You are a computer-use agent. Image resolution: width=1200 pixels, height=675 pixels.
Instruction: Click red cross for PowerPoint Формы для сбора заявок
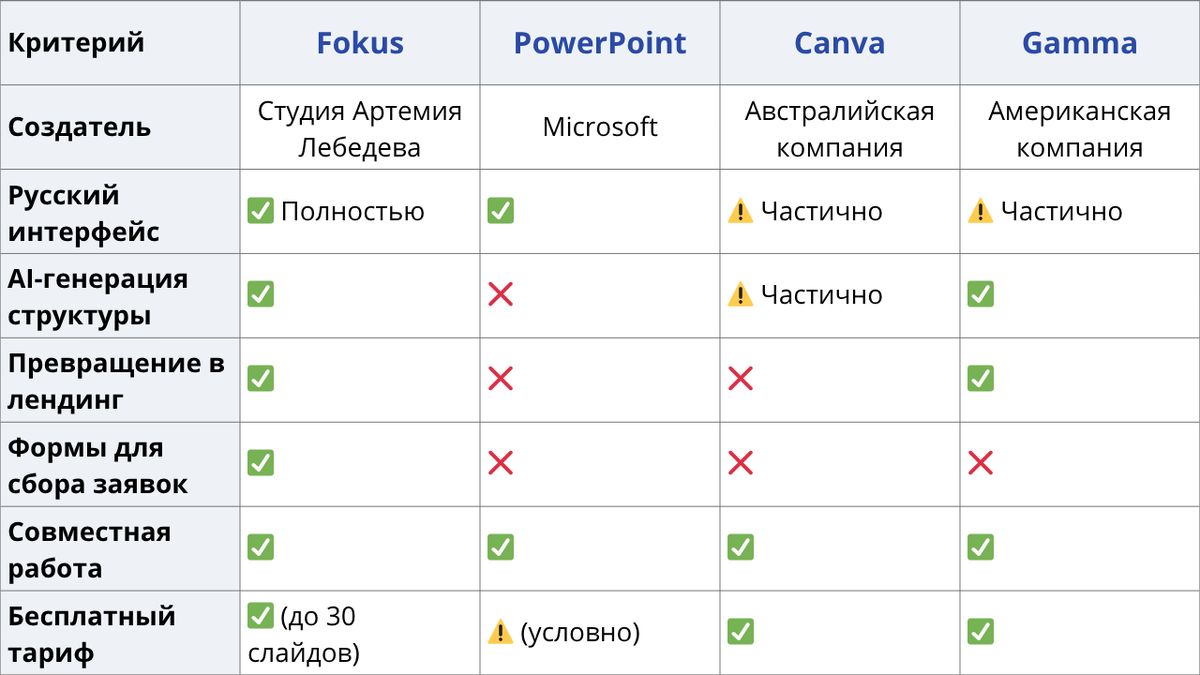(500, 463)
